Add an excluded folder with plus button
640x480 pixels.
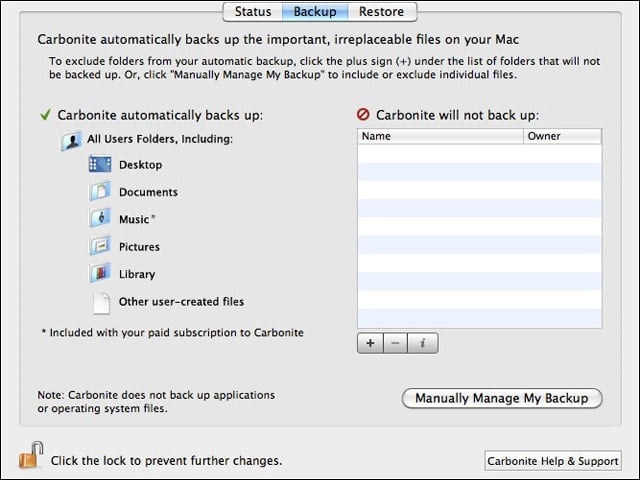(x=370, y=343)
